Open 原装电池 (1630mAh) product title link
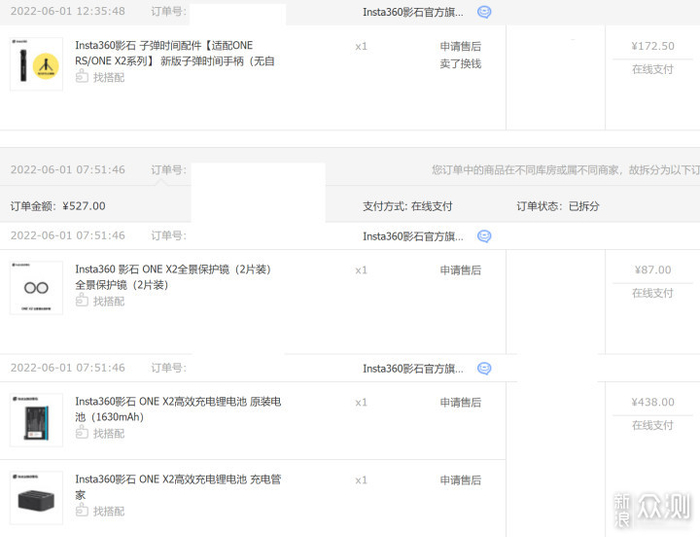The width and height of the screenshot is (700, 537). (x=177, y=409)
